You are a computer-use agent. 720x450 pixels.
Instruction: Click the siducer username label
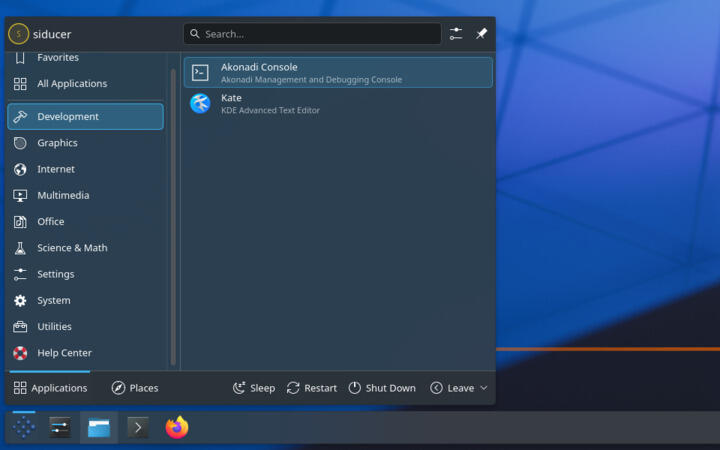[x=52, y=34]
